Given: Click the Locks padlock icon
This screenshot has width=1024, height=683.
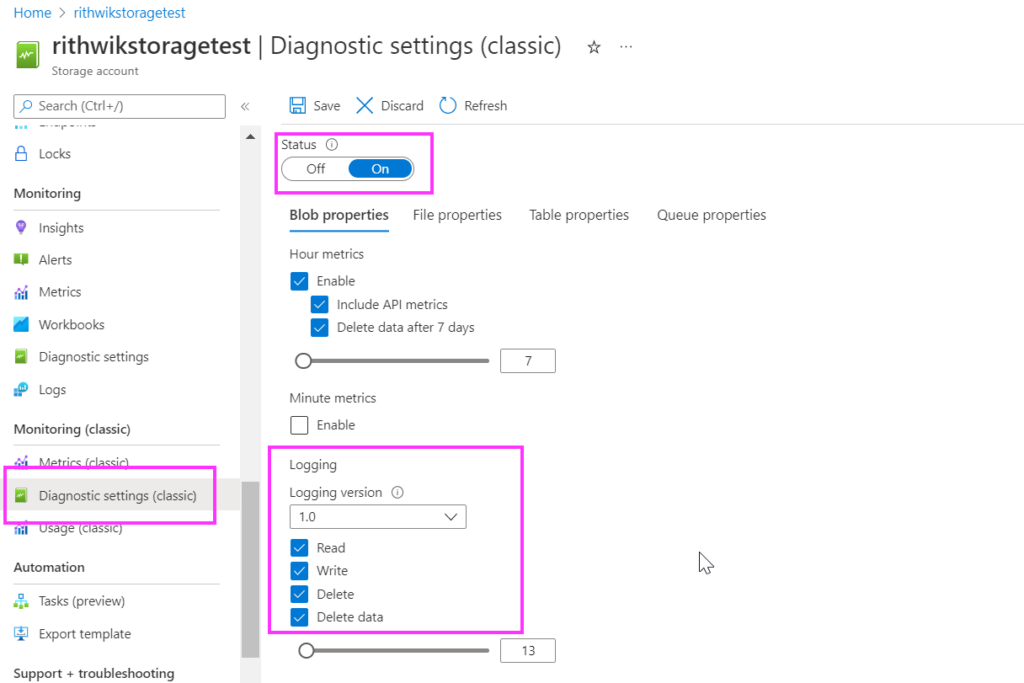Looking at the screenshot, I should (21, 153).
